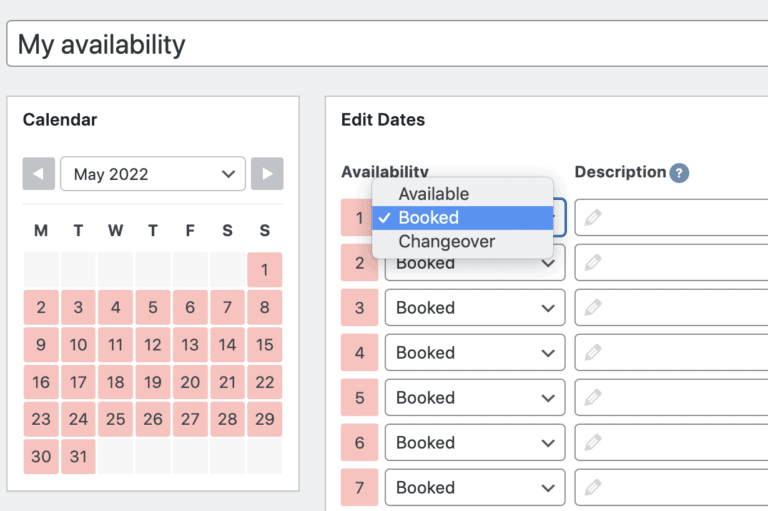Select May 19 on the calendar
This screenshot has width=768, height=511.
click(x=153, y=382)
